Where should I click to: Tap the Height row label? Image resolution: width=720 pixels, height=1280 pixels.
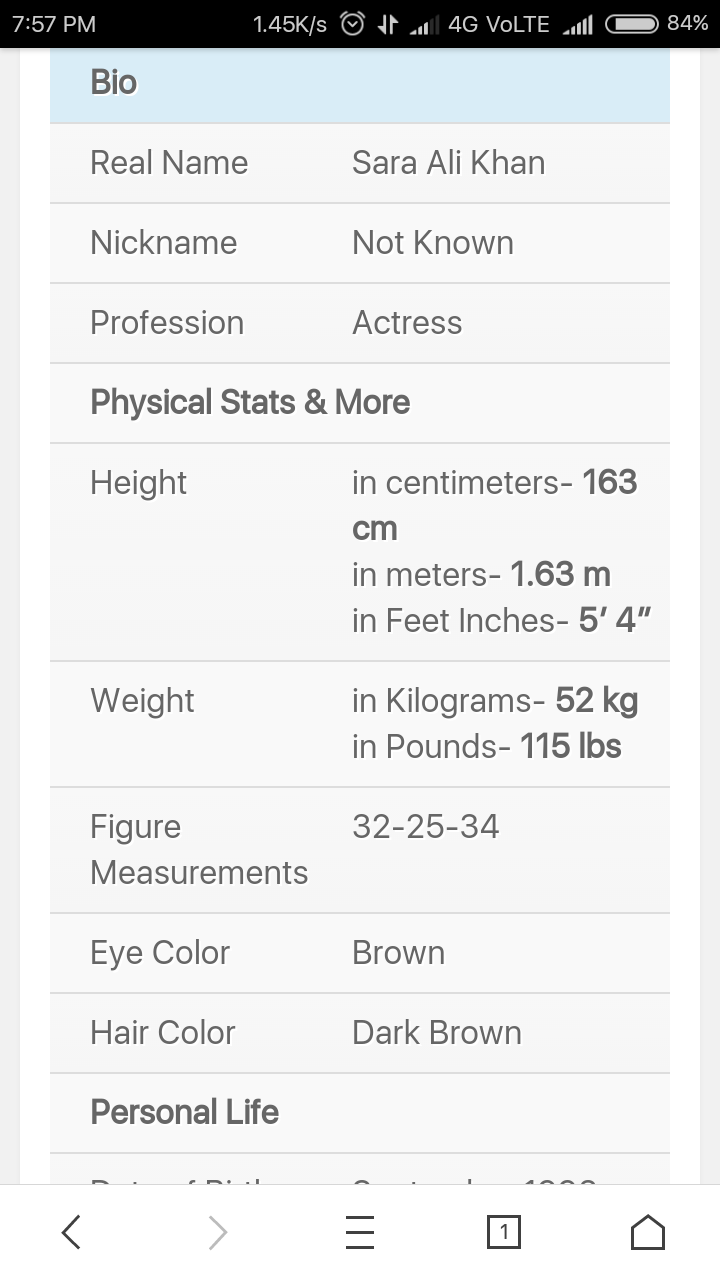pos(138,483)
